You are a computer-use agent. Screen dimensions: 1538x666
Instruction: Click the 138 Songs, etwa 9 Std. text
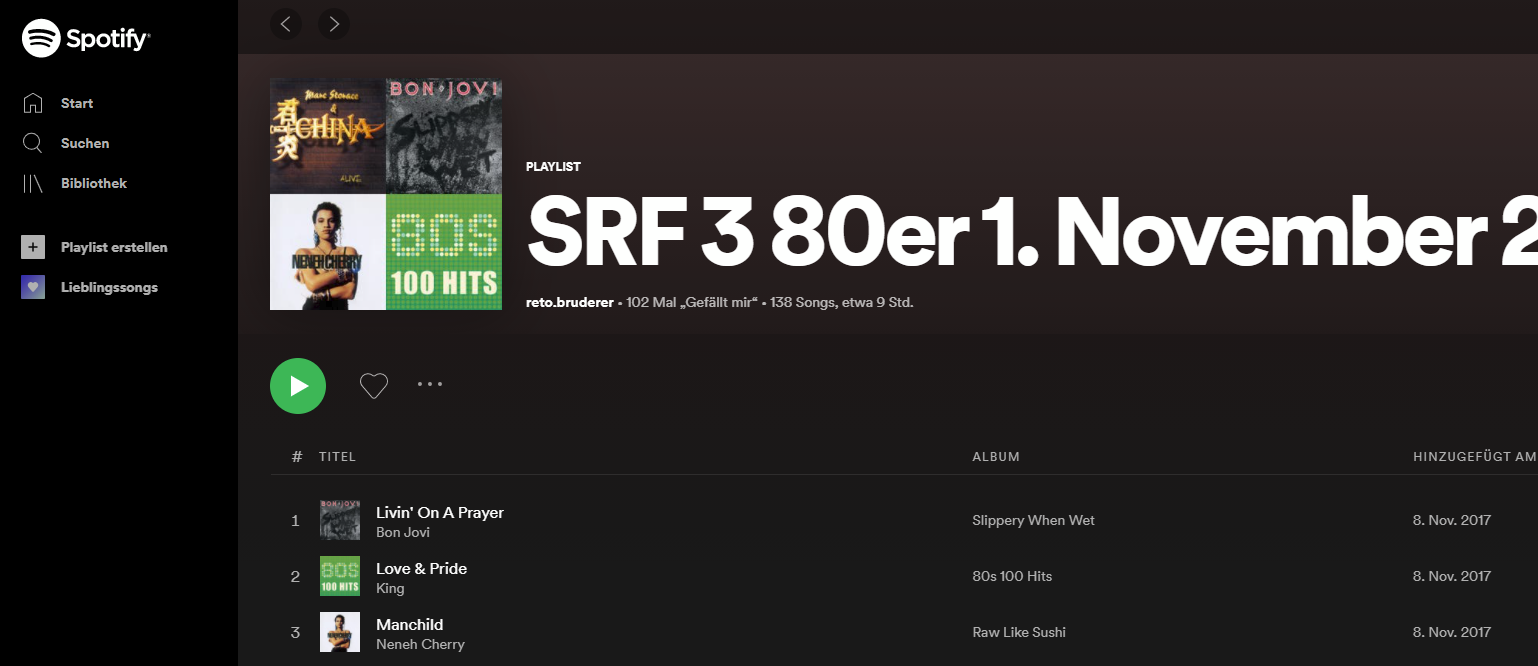click(840, 302)
